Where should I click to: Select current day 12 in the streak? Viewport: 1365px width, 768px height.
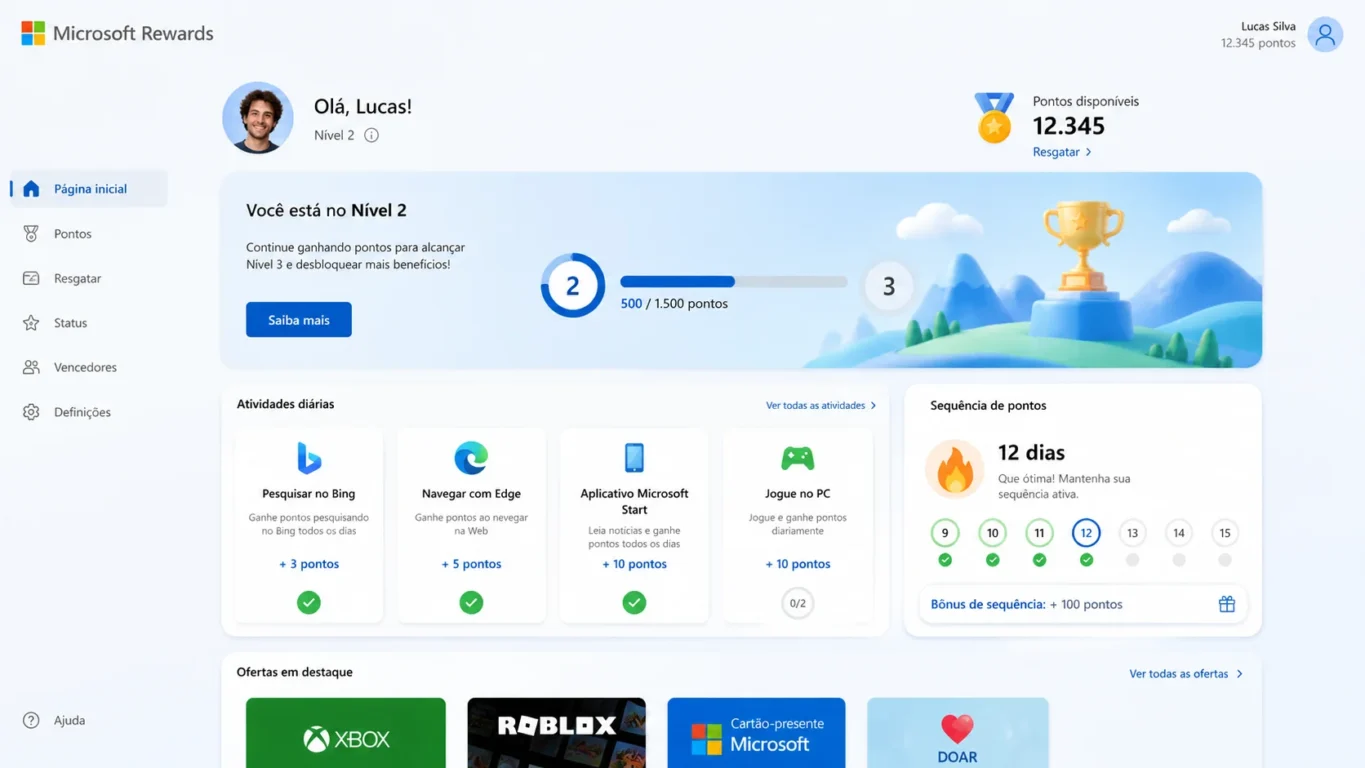tap(1086, 533)
